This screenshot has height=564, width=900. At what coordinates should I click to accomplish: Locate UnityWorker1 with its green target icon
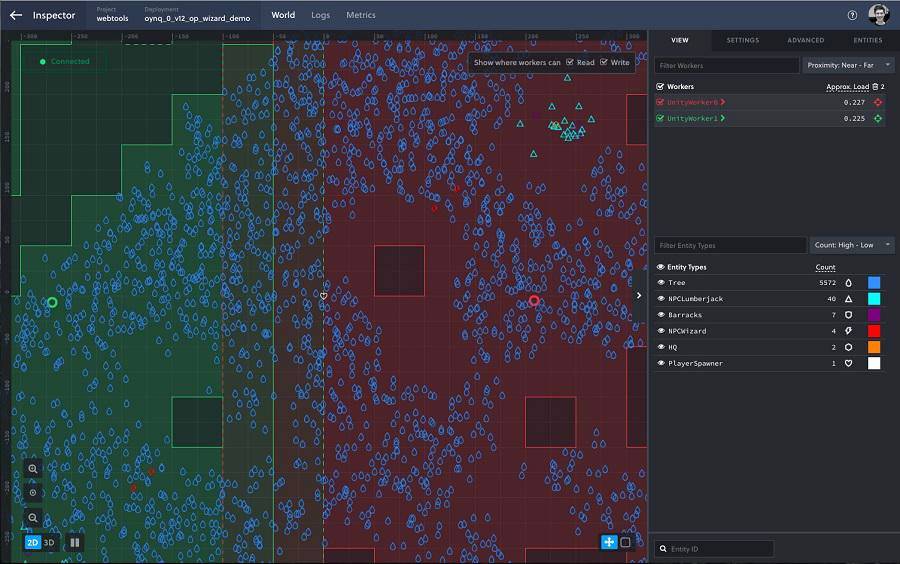point(878,118)
